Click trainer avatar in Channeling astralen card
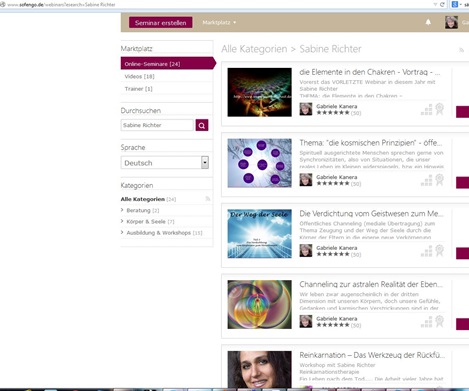The image size is (469, 391). (306, 321)
